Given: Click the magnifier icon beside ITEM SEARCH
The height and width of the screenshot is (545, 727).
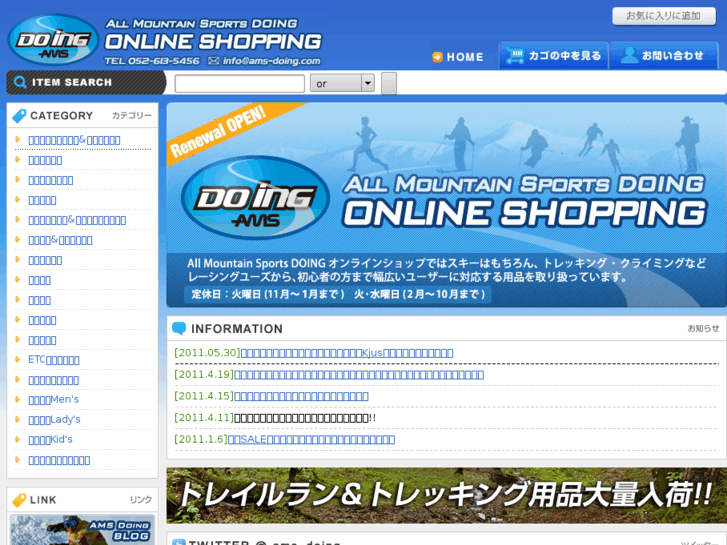Looking at the screenshot, I should (20, 82).
